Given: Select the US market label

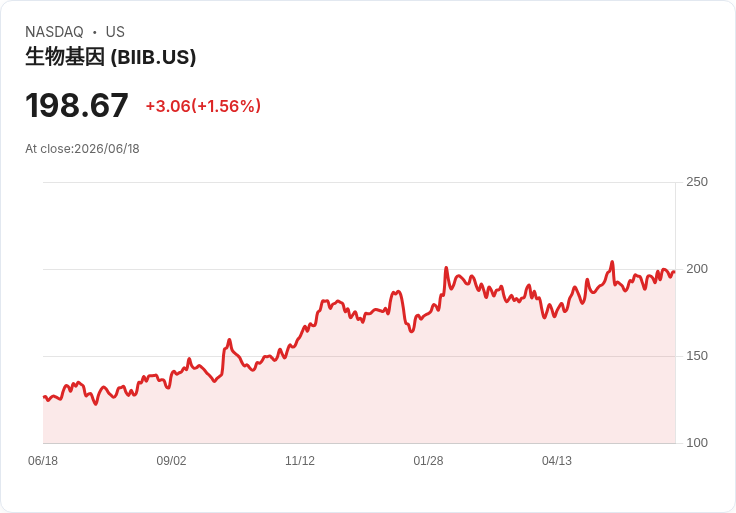Looking at the screenshot, I should [x=115, y=32].
